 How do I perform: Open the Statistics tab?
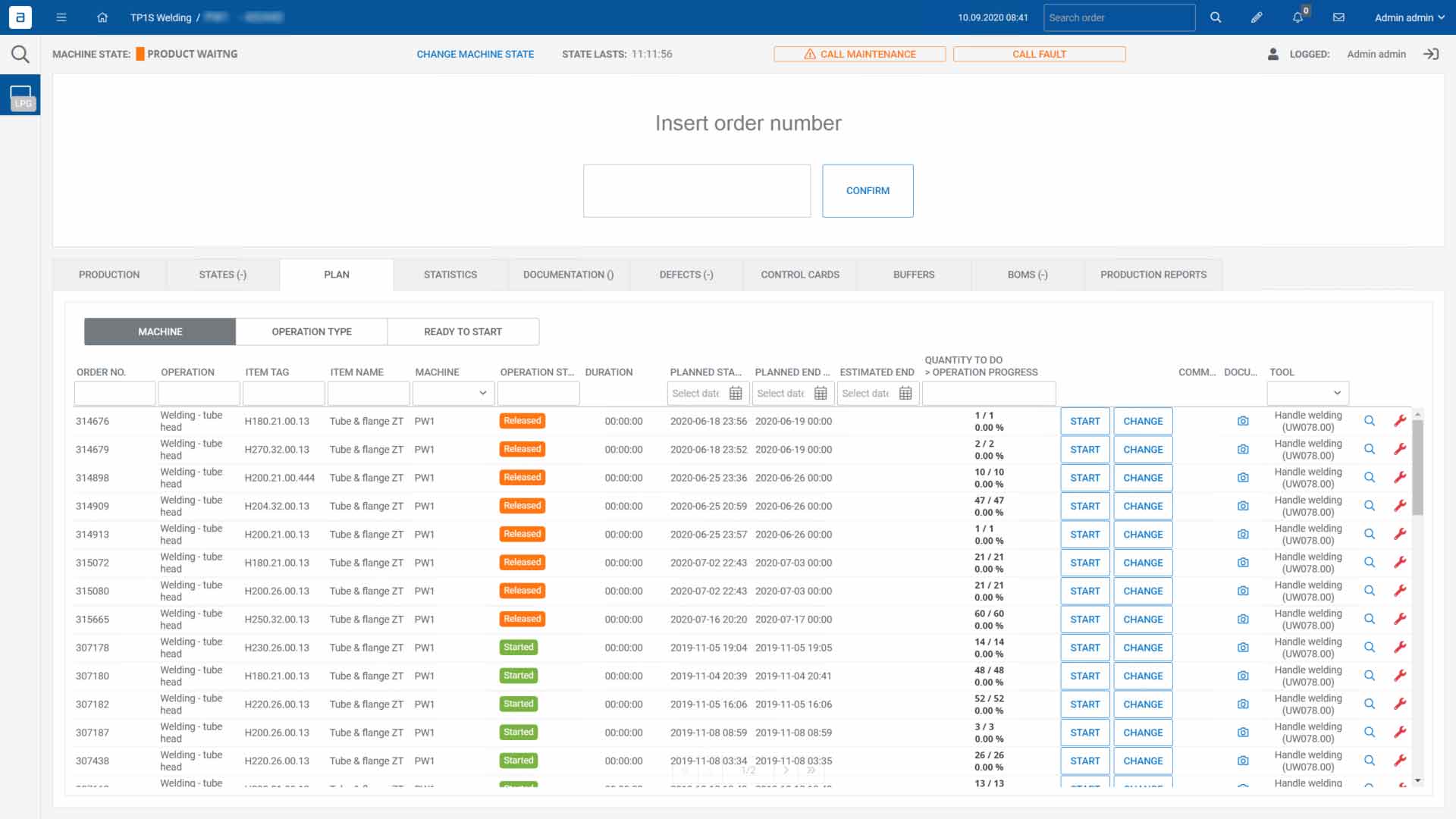pos(450,275)
